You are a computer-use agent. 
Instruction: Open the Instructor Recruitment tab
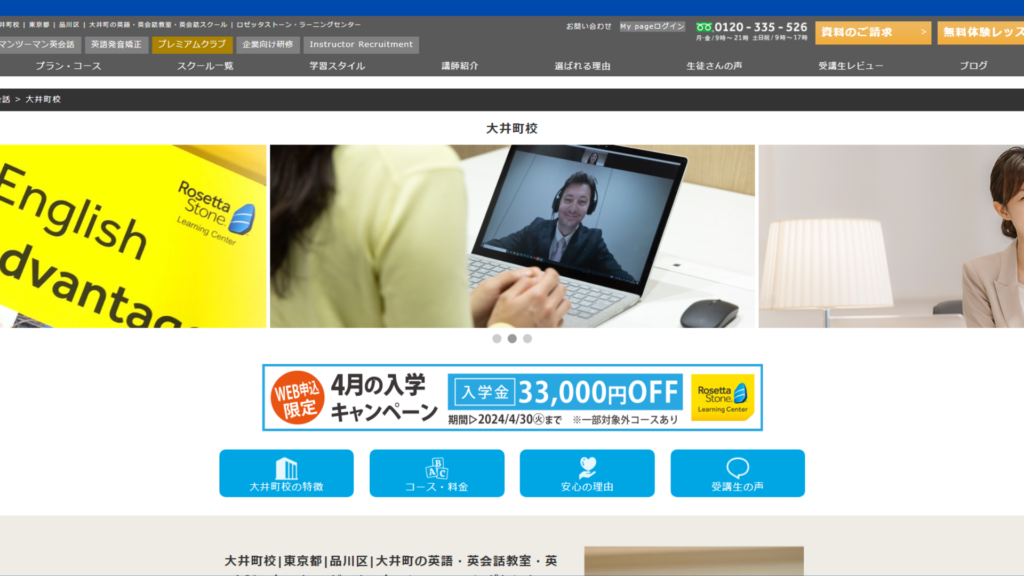coord(361,44)
